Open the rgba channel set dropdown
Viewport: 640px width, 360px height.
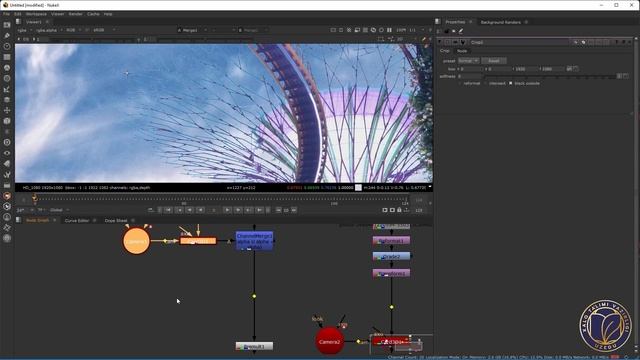tap(24, 30)
